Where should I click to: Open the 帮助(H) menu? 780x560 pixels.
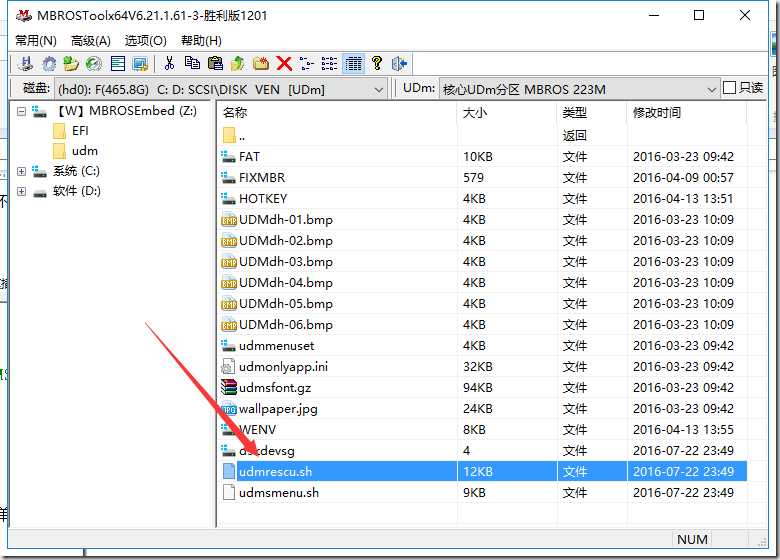click(201, 40)
